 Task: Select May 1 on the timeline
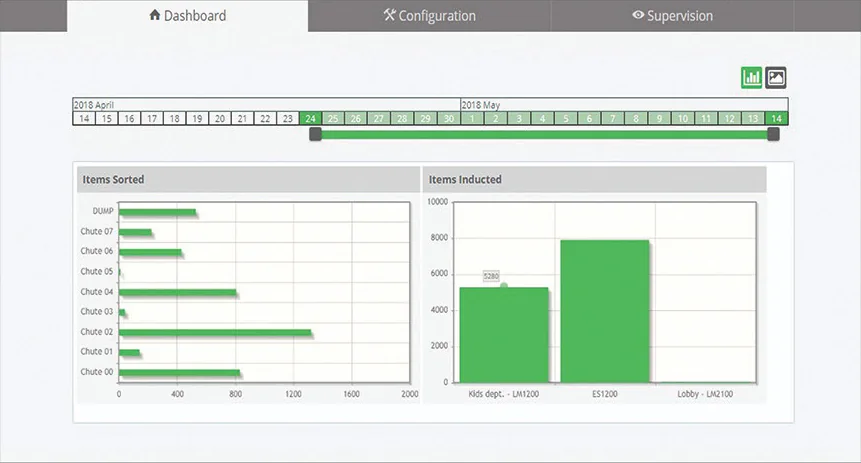click(x=472, y=118)
